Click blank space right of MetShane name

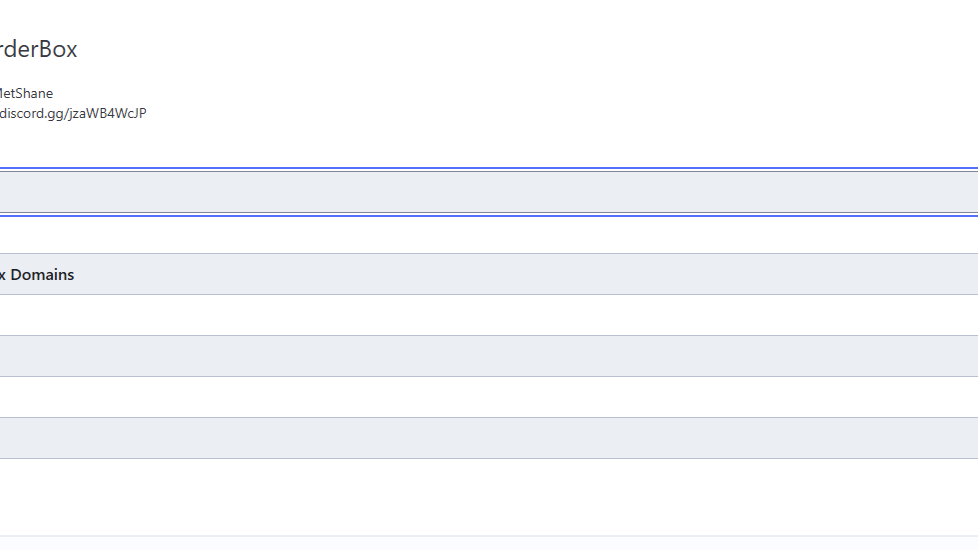tap(400, 93)
